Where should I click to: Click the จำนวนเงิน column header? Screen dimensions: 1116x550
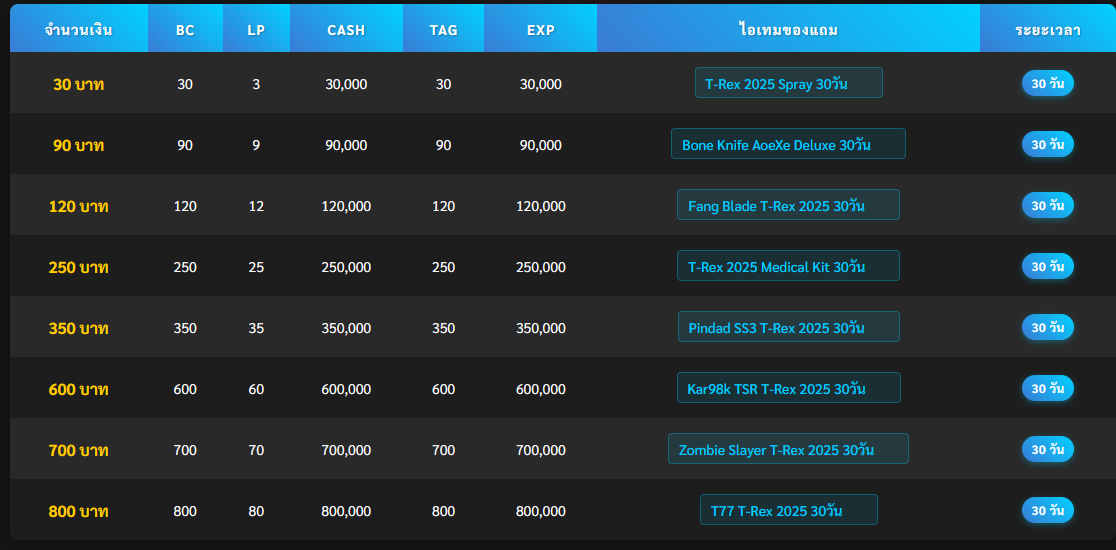[x=79, y=30]
